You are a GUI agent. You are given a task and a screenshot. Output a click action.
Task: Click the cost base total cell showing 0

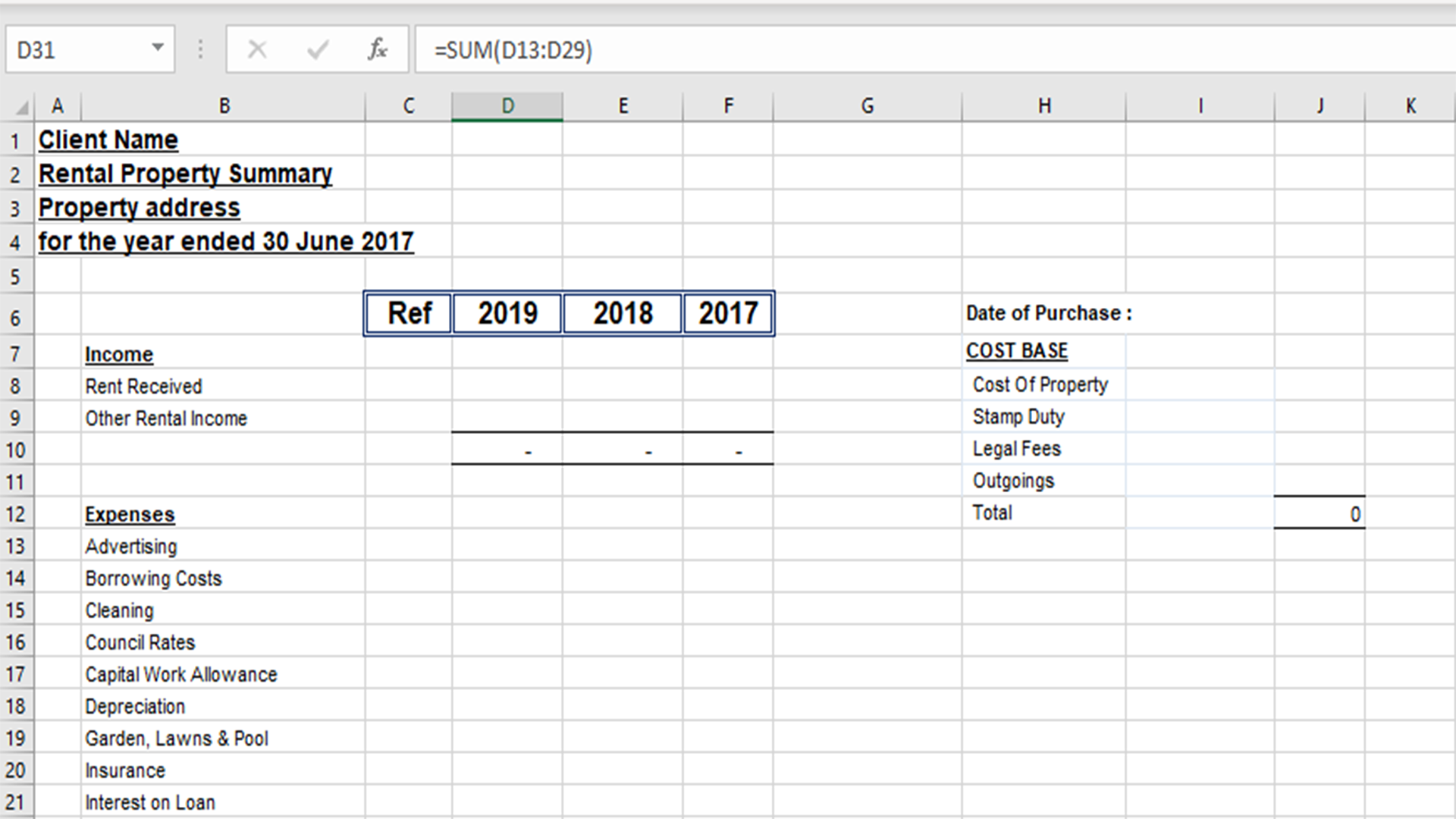pos(1320,514)
